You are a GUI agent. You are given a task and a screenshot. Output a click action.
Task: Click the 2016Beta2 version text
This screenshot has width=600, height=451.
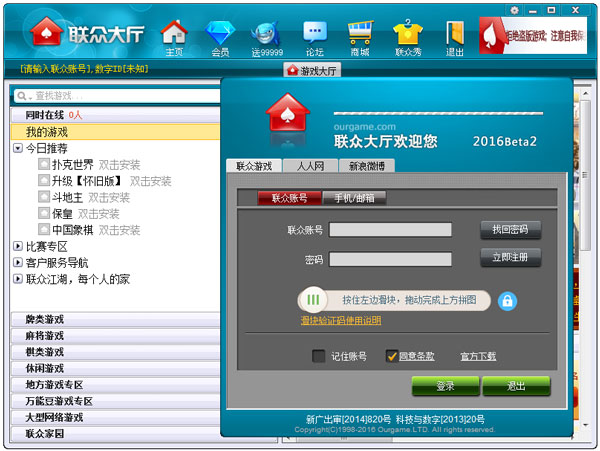click(x=504, y=142)
